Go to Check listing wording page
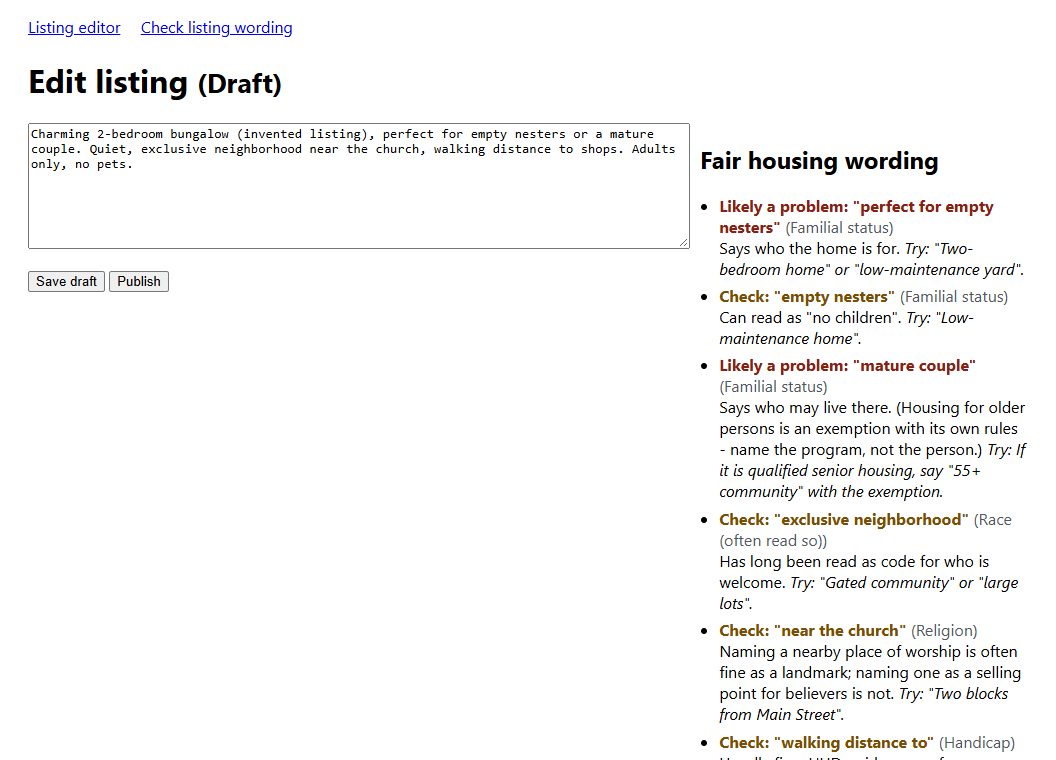 (216, 28)
